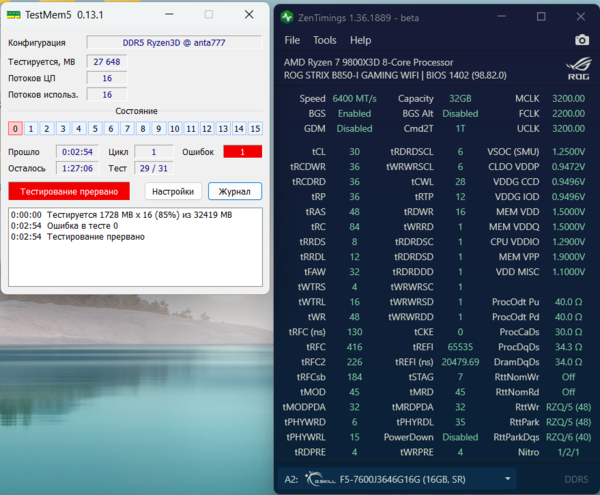Click the cycle count field showing 1
The image size is (600, 495).
pos(153,152)
